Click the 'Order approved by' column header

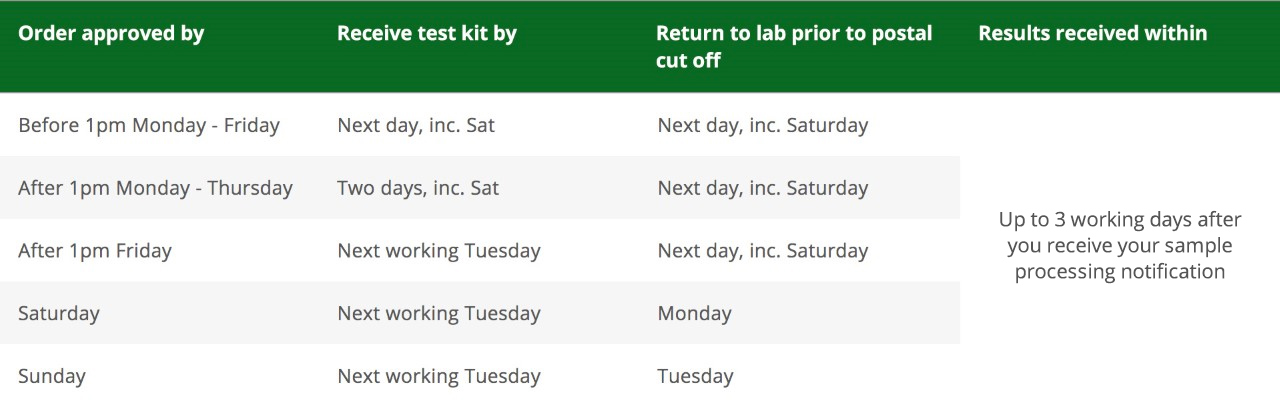click(x=111, y=33)
